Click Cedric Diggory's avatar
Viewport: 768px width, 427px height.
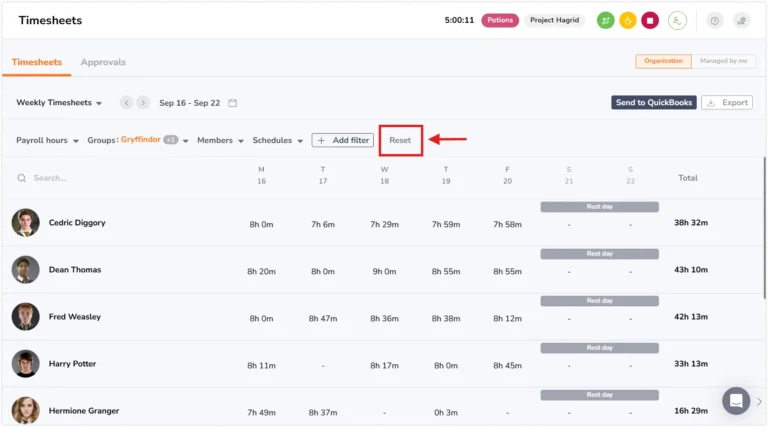click(x=25, y=223)
